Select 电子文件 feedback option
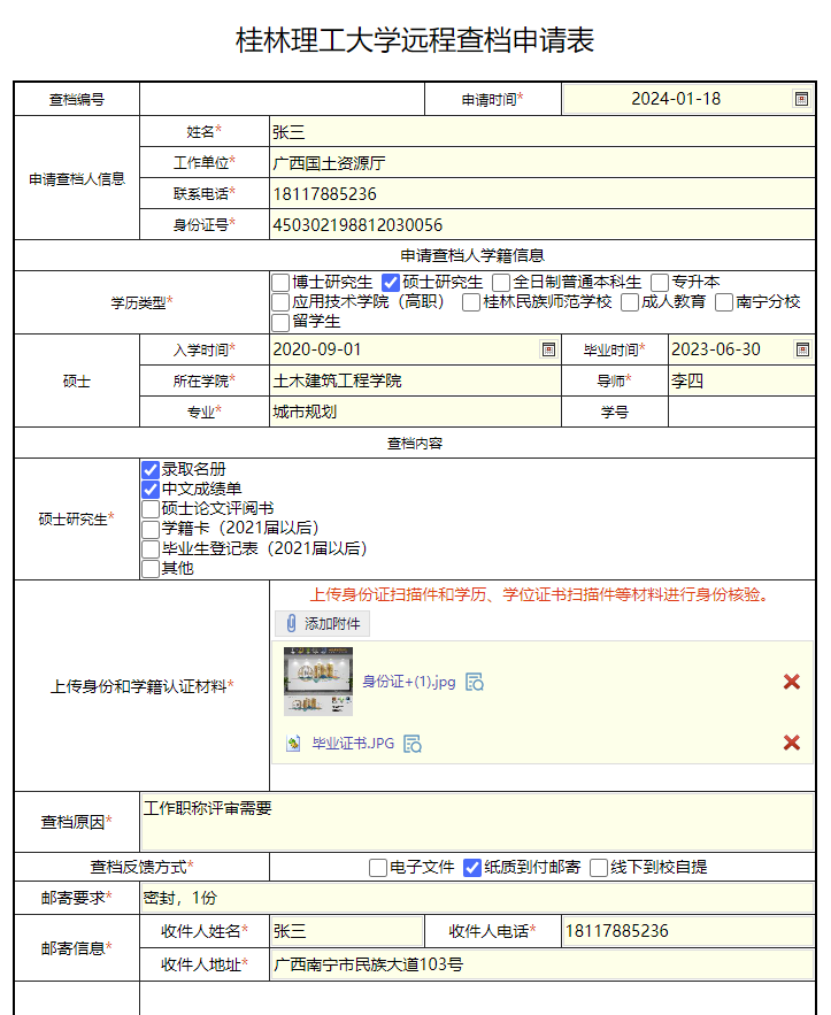Screen dimensions: 831x1015 point(377,867)
